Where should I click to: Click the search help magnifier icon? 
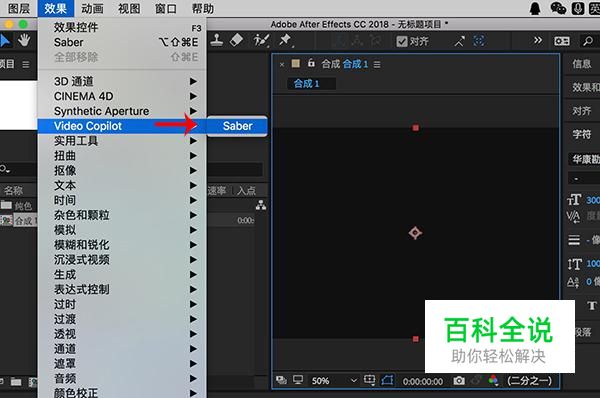(588, 41)
